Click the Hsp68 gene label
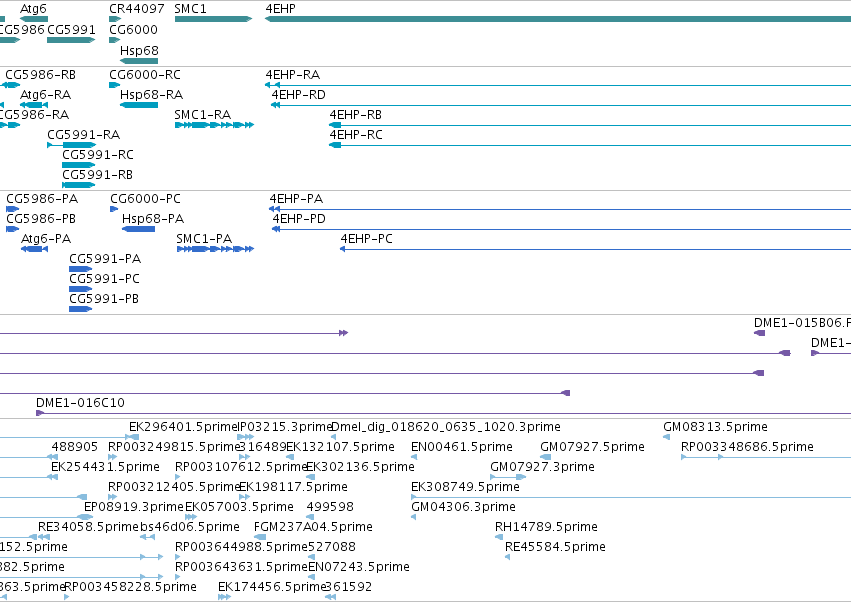The image size is (851, 602). [x=139, y=50]
